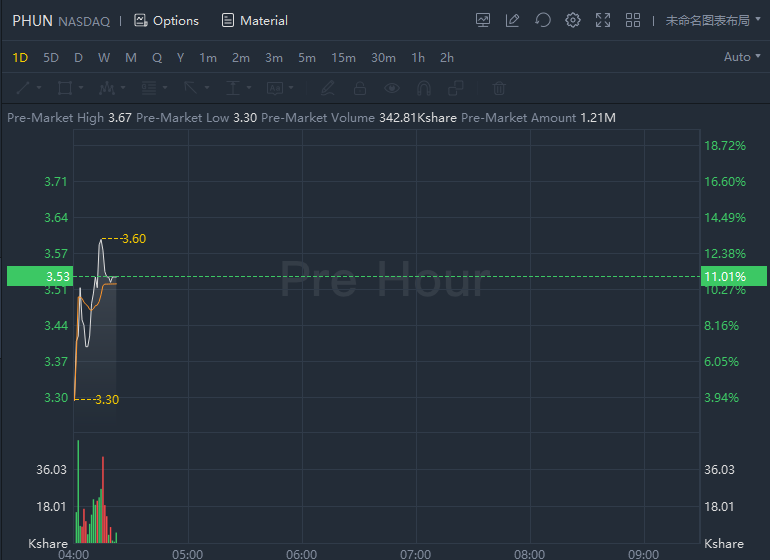Select the M monthly timeframe

(131, 58)
